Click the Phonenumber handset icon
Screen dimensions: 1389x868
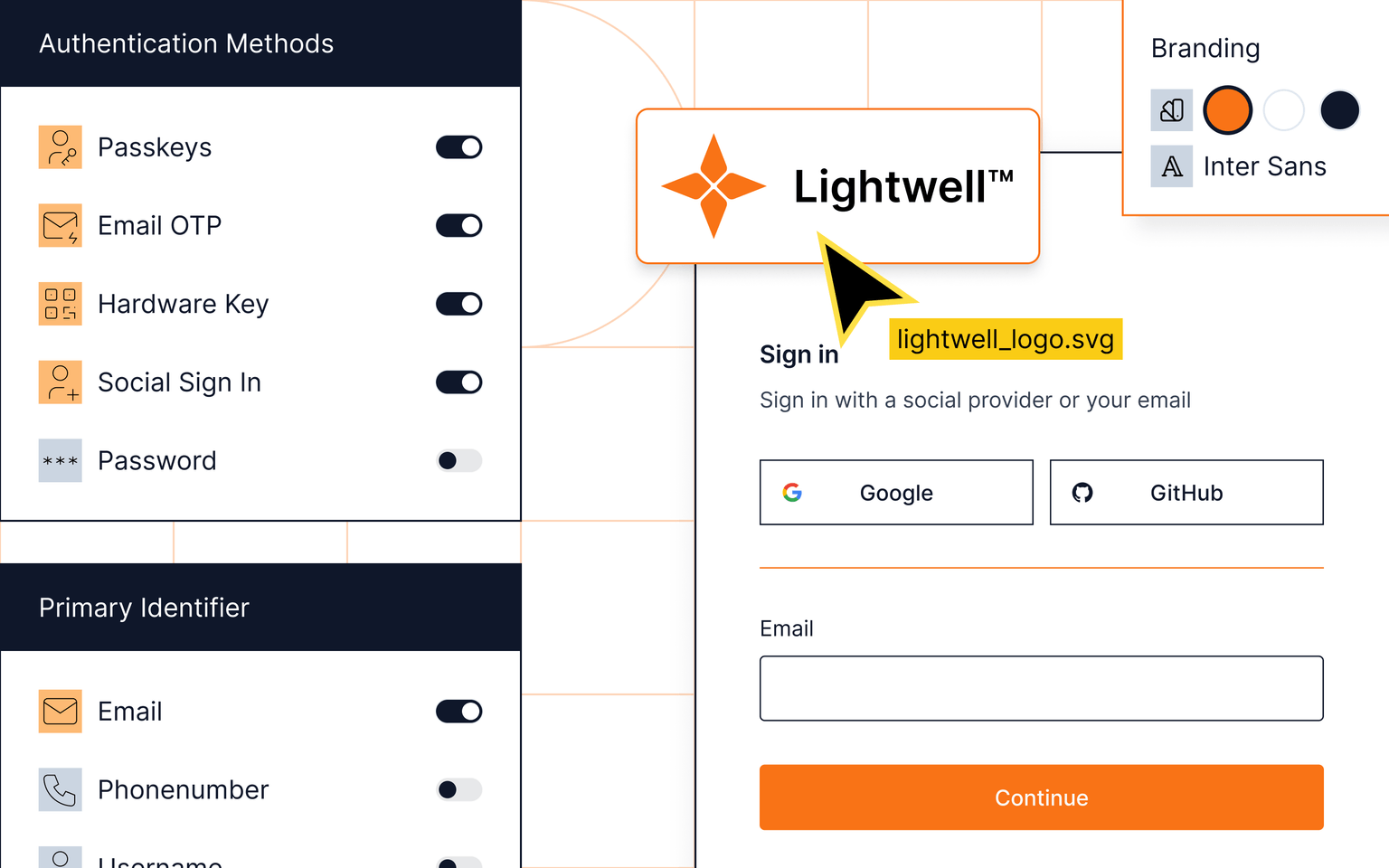click(x=60, y=789)
